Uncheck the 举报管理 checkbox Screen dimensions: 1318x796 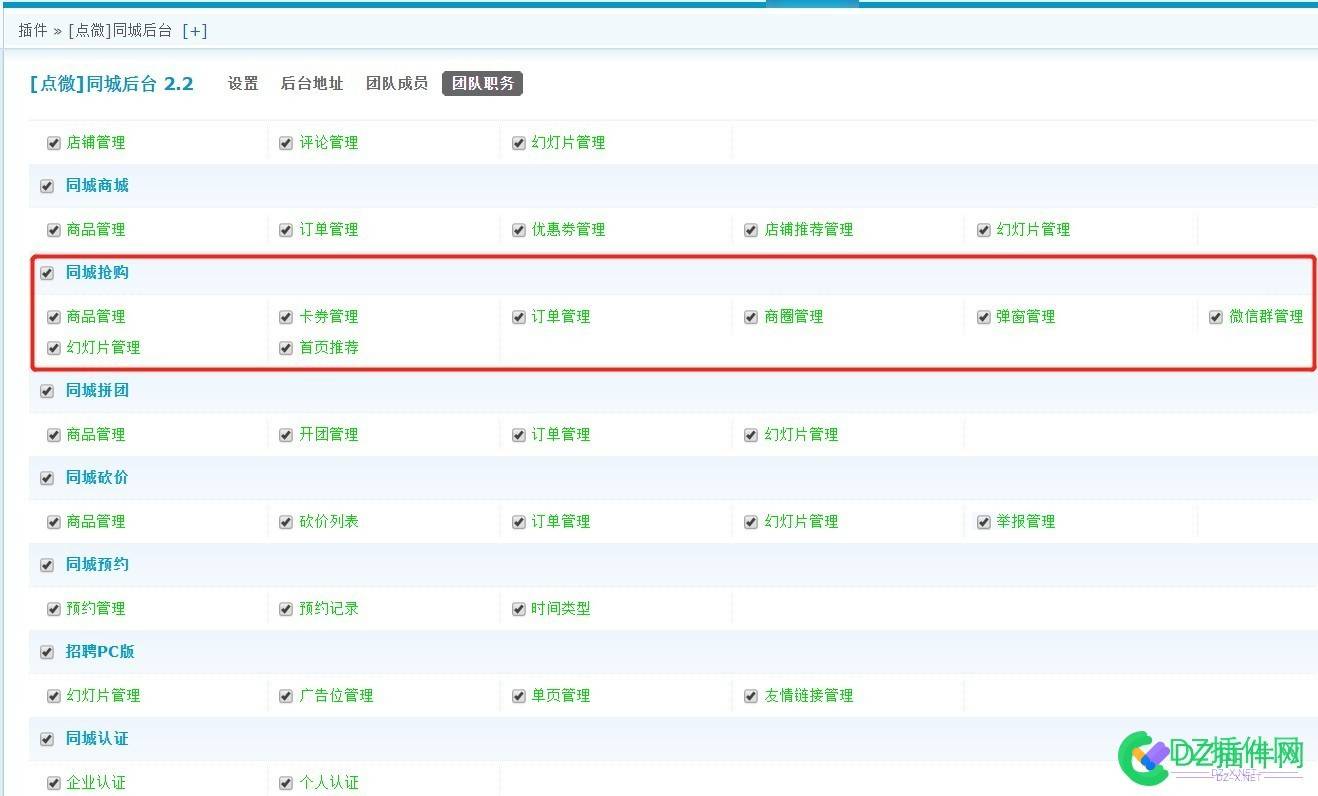pos(983,522)
